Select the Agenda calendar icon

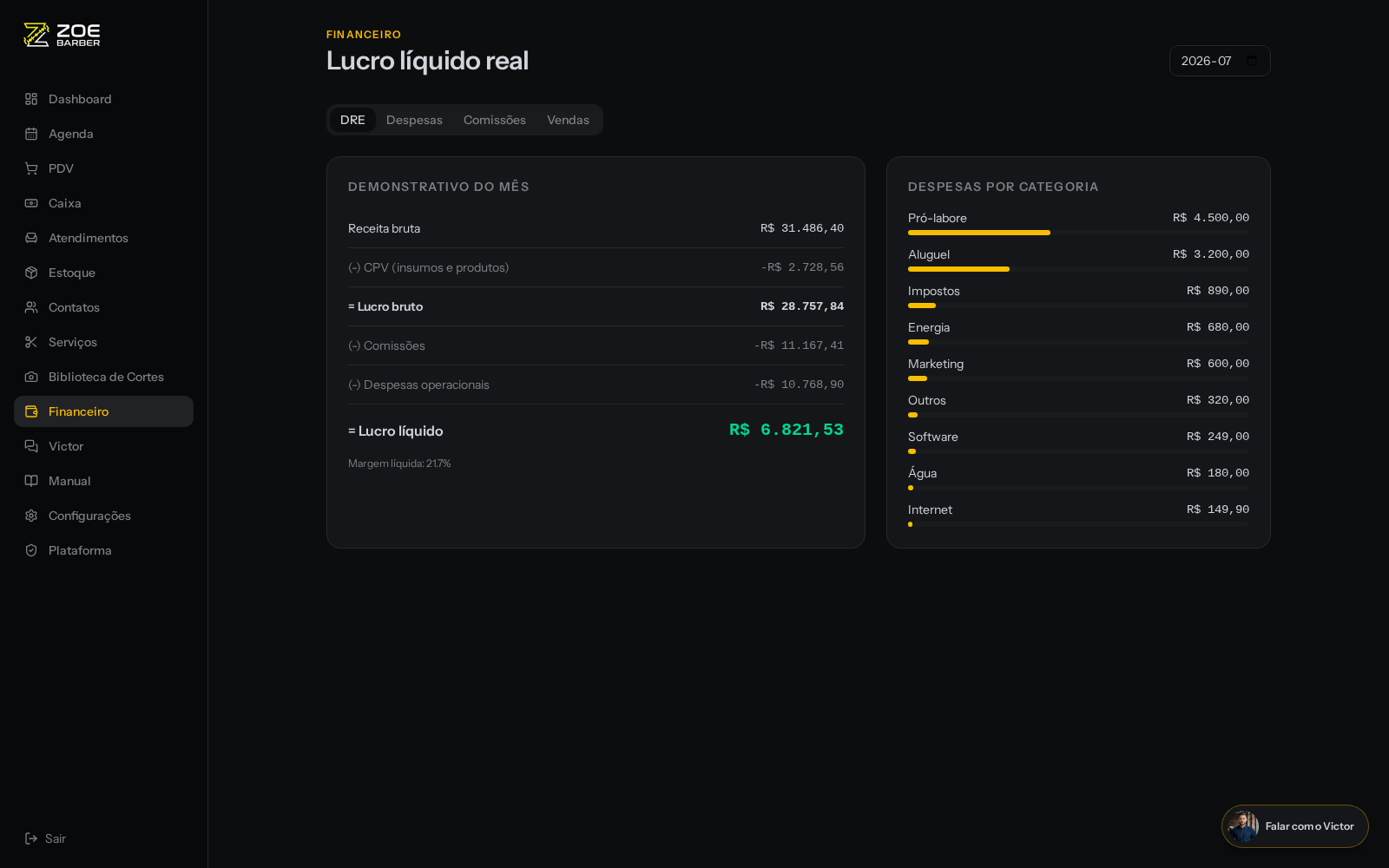pyautogui.click(x=31, y=134)
